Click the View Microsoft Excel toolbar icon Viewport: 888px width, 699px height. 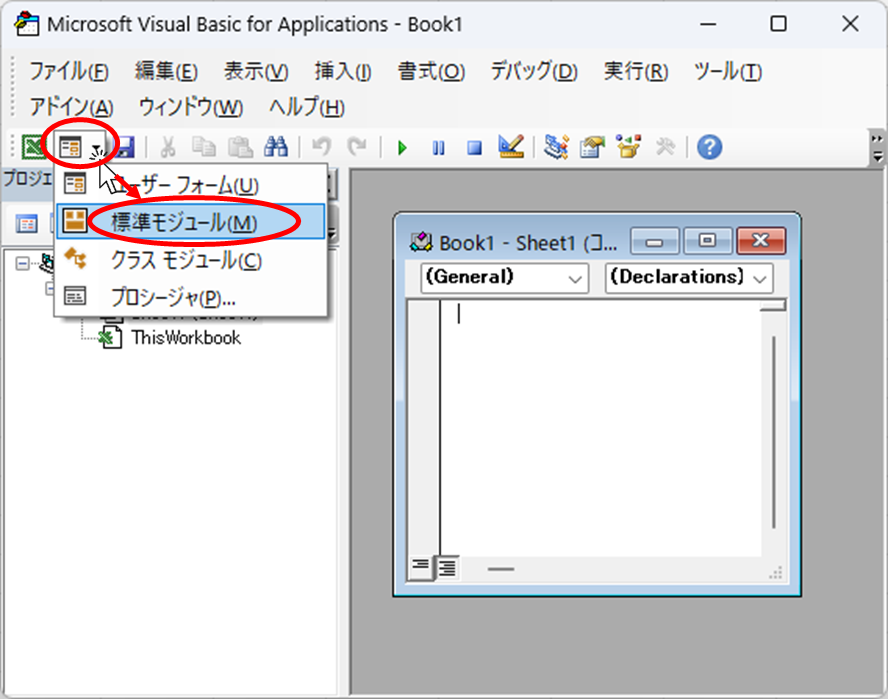tap(33, 147)
